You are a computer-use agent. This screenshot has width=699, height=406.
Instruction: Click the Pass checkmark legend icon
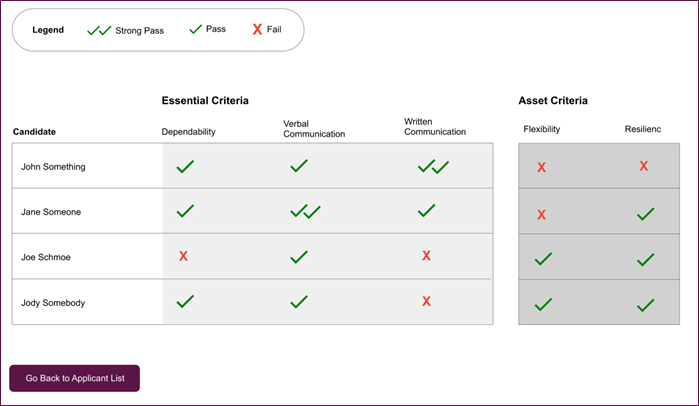[x=195, y=29]
